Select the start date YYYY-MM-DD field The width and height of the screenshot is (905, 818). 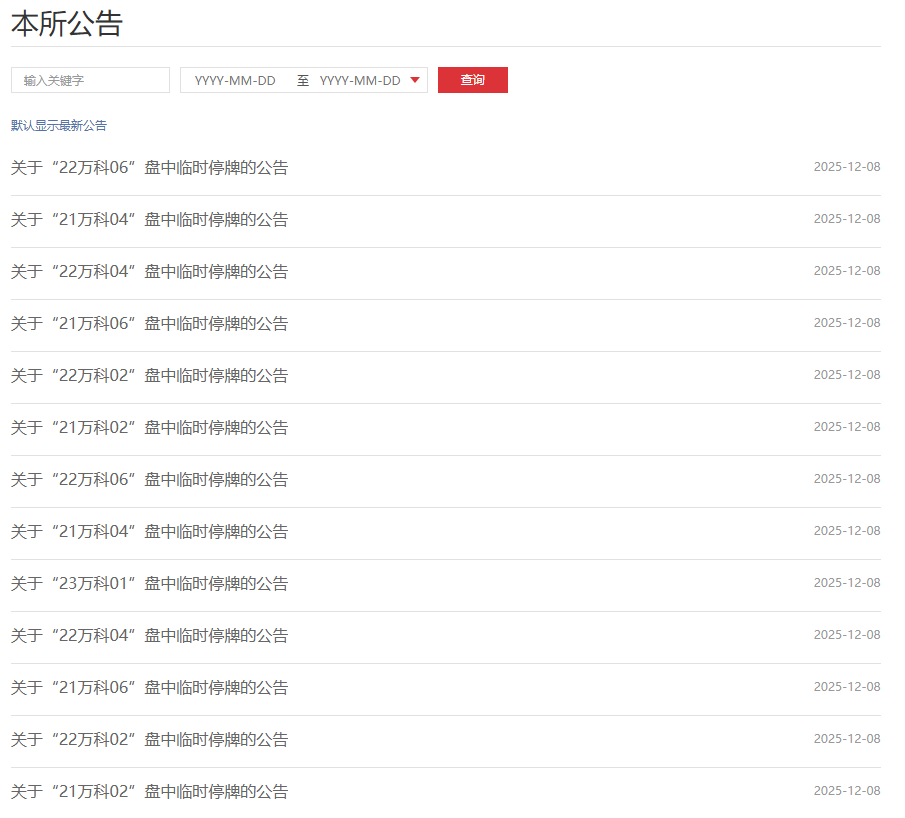click(x=235, y=81)
